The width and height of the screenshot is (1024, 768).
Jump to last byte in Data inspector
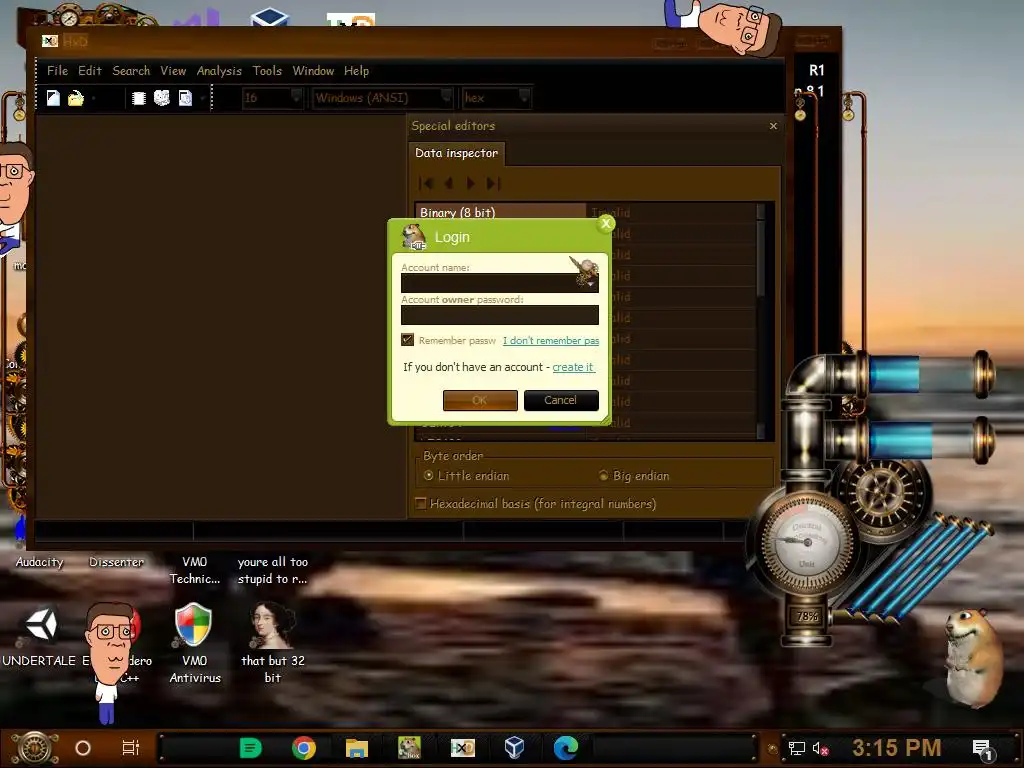click(494, 184)
